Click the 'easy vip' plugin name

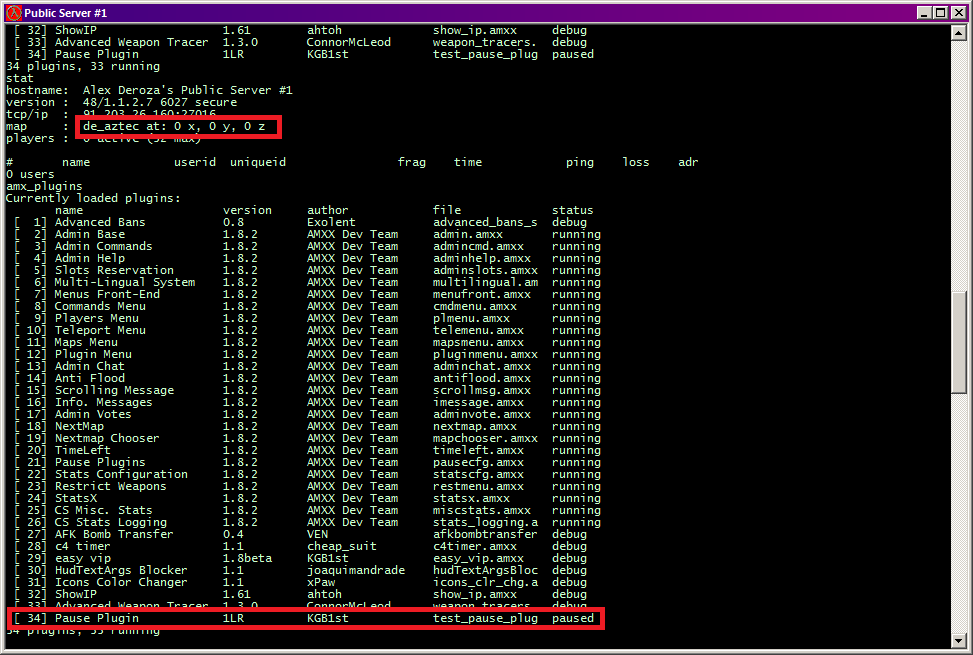(x=83, y=558)
